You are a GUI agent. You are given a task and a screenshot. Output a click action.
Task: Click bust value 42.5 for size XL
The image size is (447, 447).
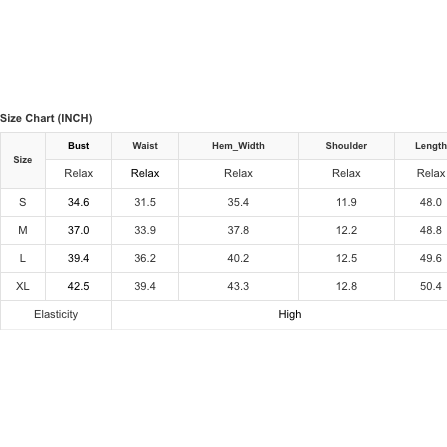tap(79, 286)
